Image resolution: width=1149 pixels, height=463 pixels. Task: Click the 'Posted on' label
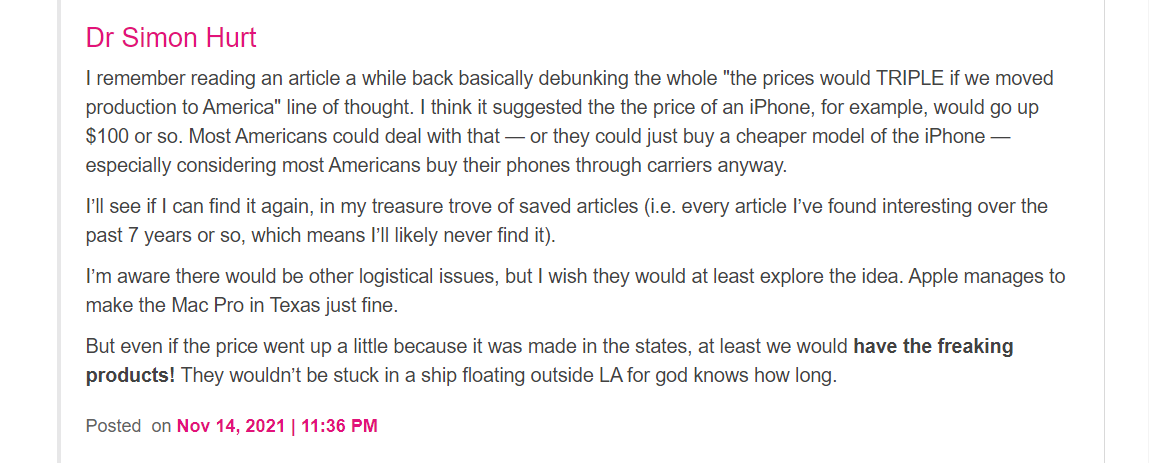point(128,426)
